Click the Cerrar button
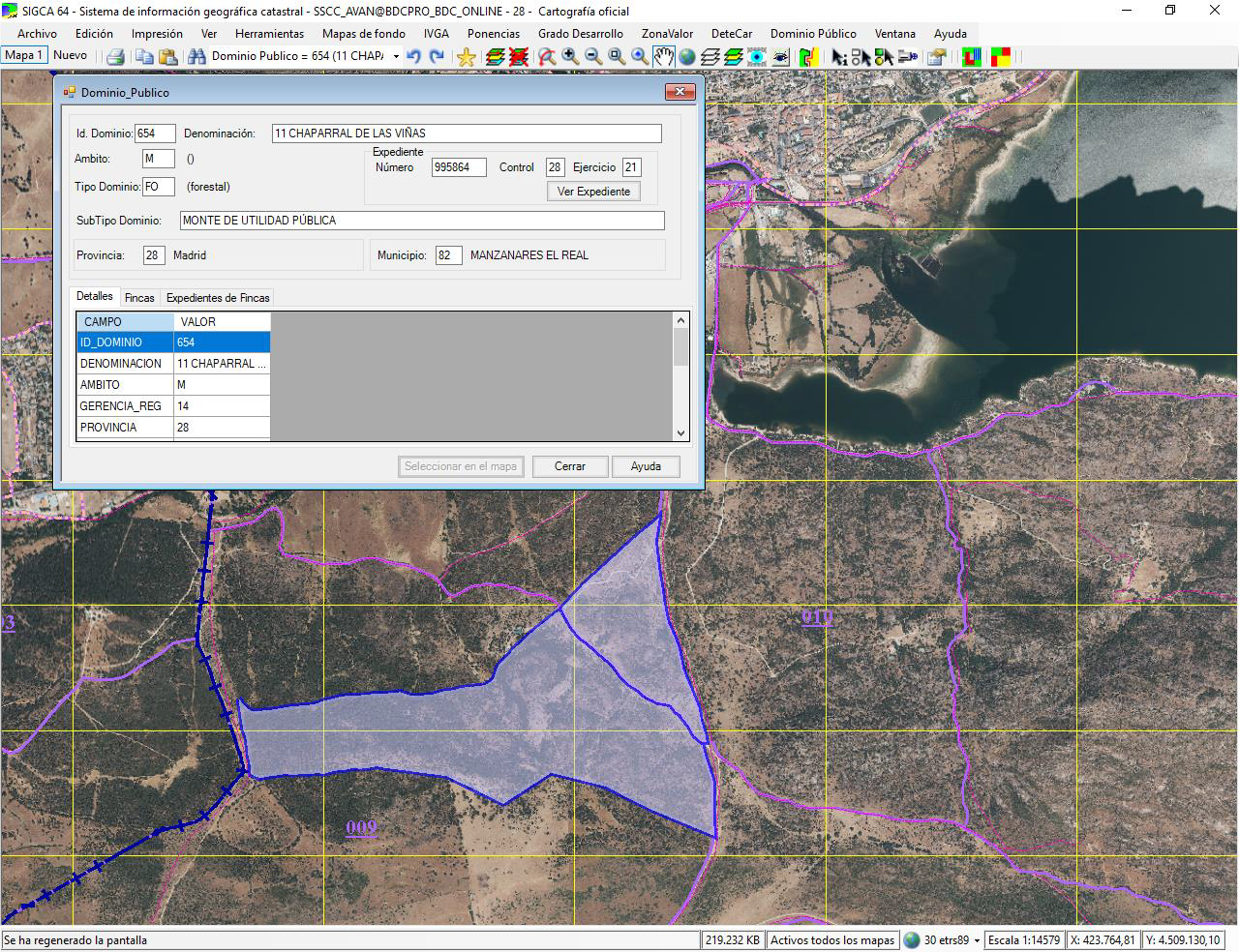 [x=569, y=466]
